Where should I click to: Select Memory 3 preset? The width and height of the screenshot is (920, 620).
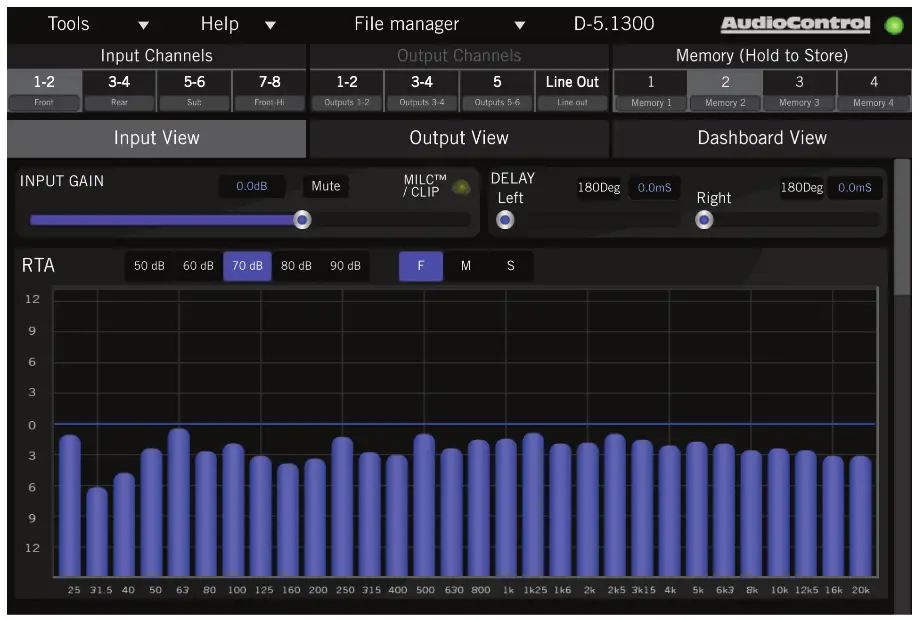coord(798,90)
